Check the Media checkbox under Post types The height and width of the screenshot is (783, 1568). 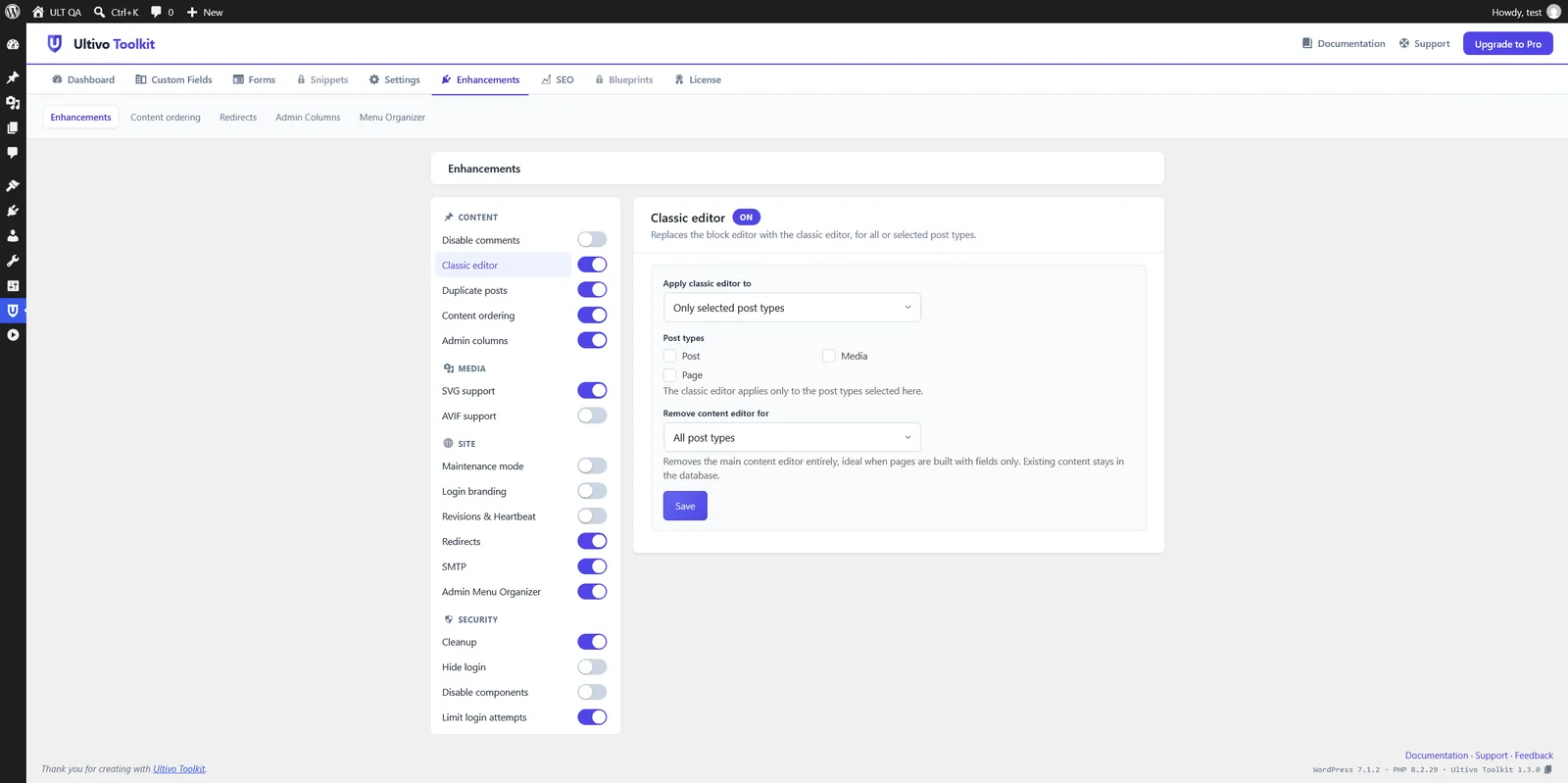coord(829,356)
